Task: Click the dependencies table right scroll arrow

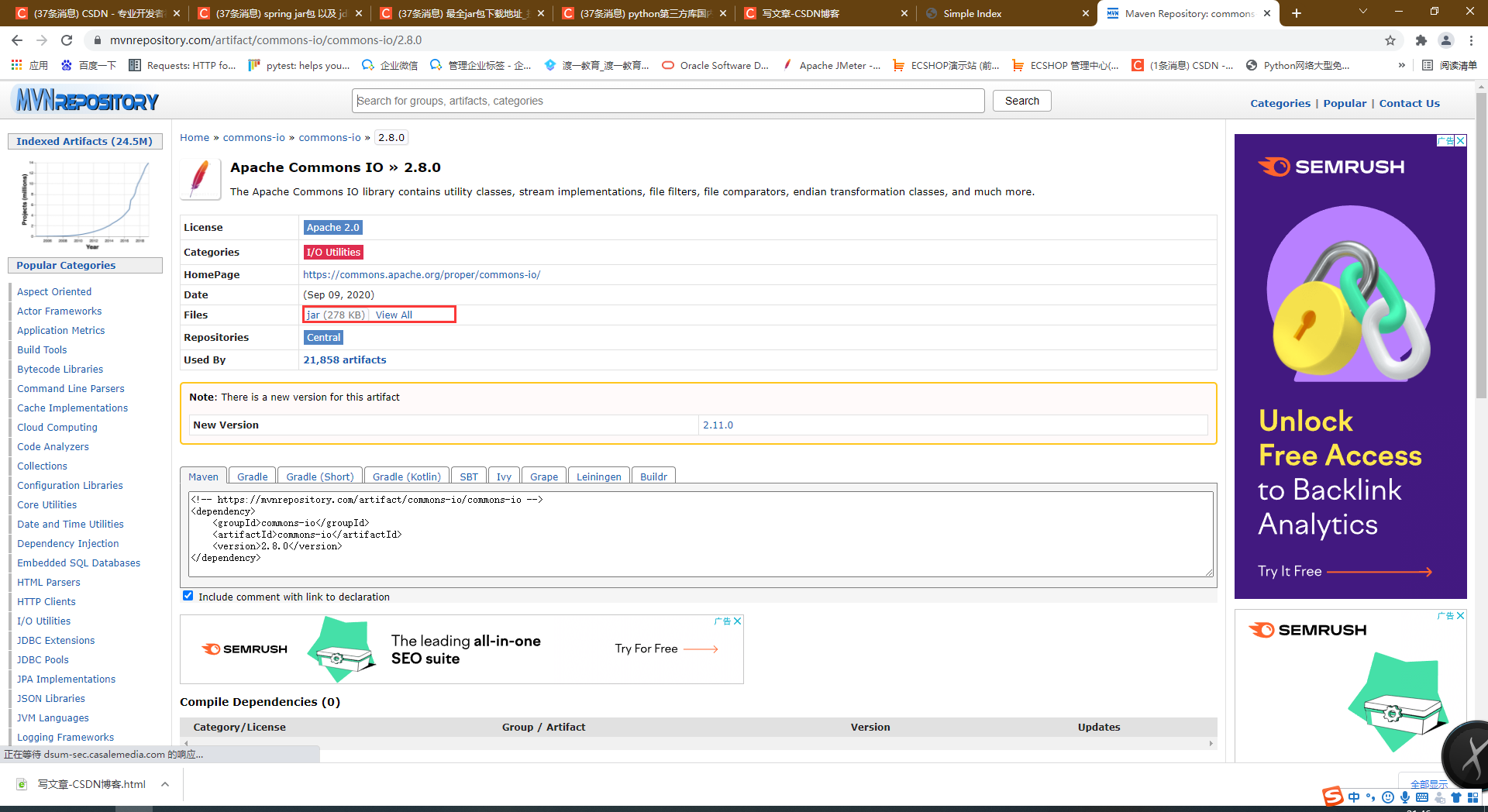Action: (x=1211, y=743)
